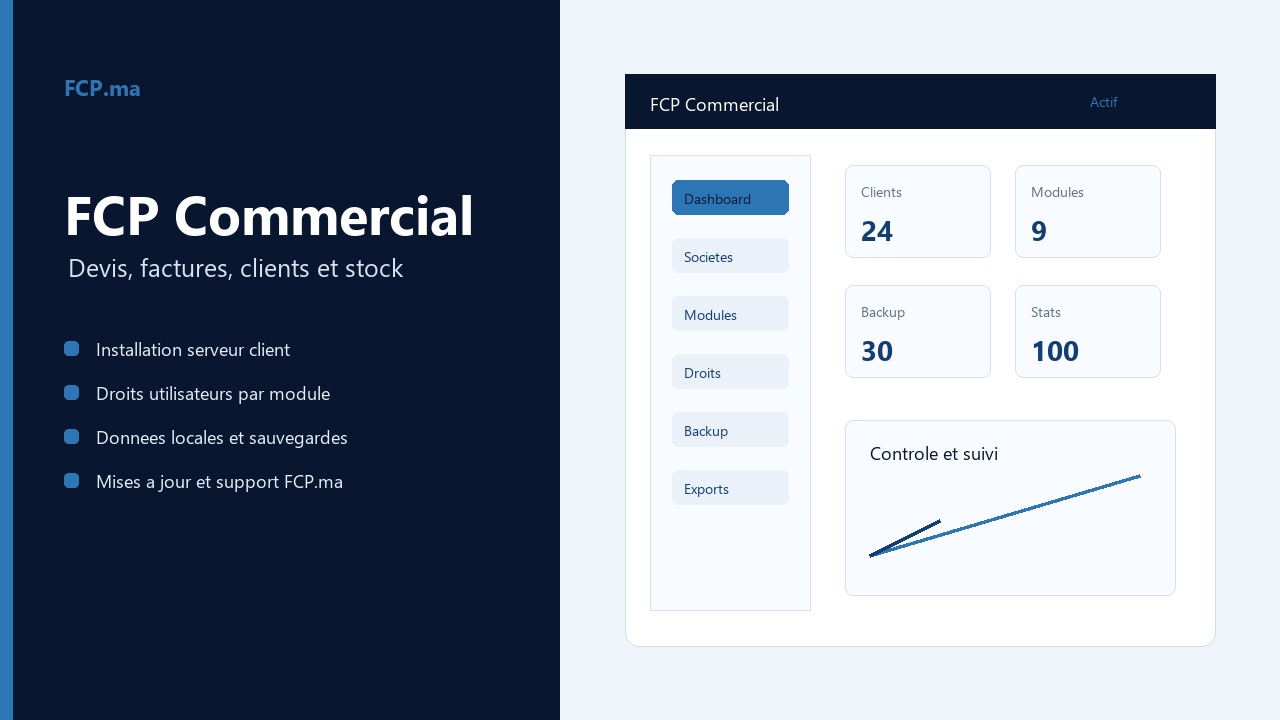Screen dimensions: 1280x720
Task: Go to the Modules sidebar entry
Action: pyautogui.click(x=730, y=314)
